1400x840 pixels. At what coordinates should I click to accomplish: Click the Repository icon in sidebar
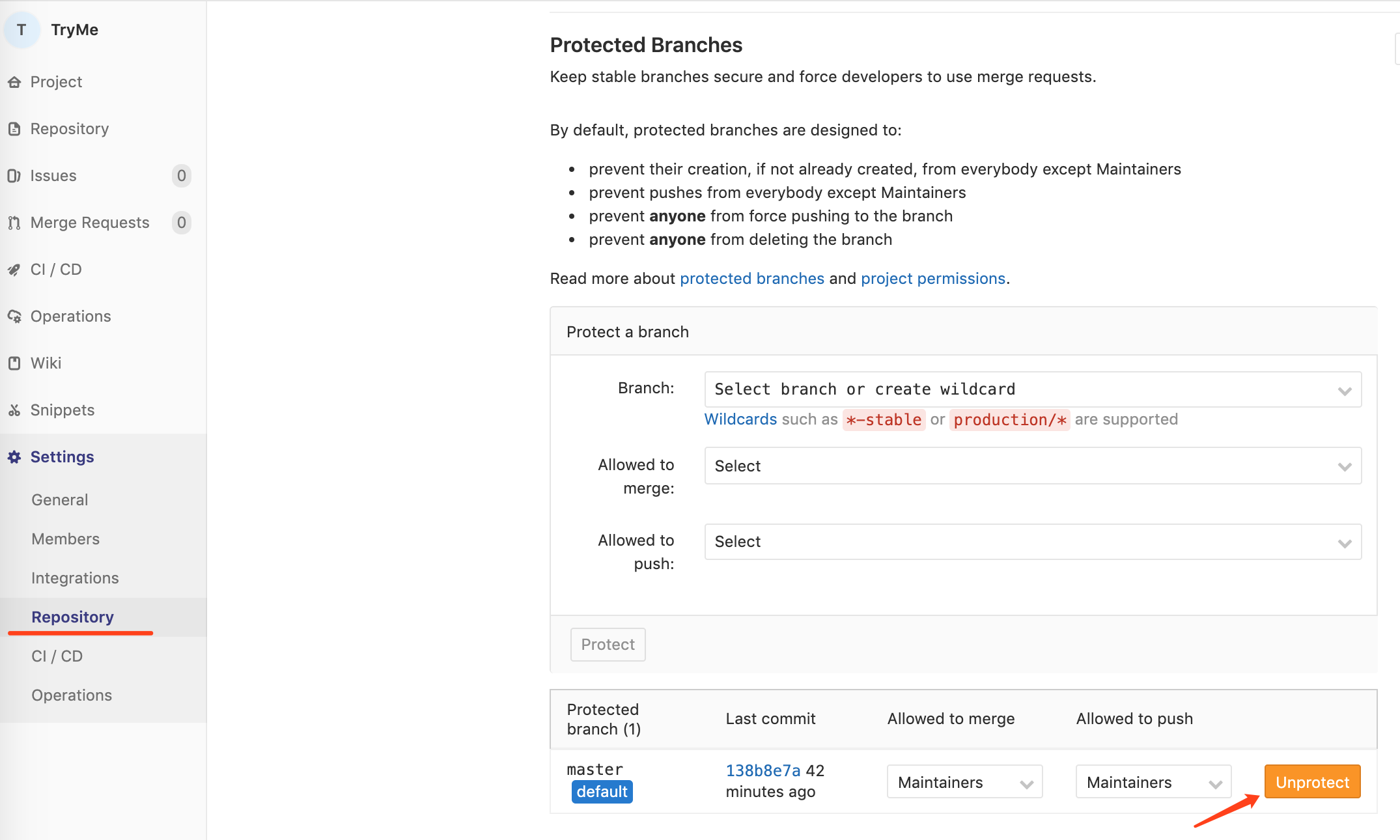coord(15,128)
